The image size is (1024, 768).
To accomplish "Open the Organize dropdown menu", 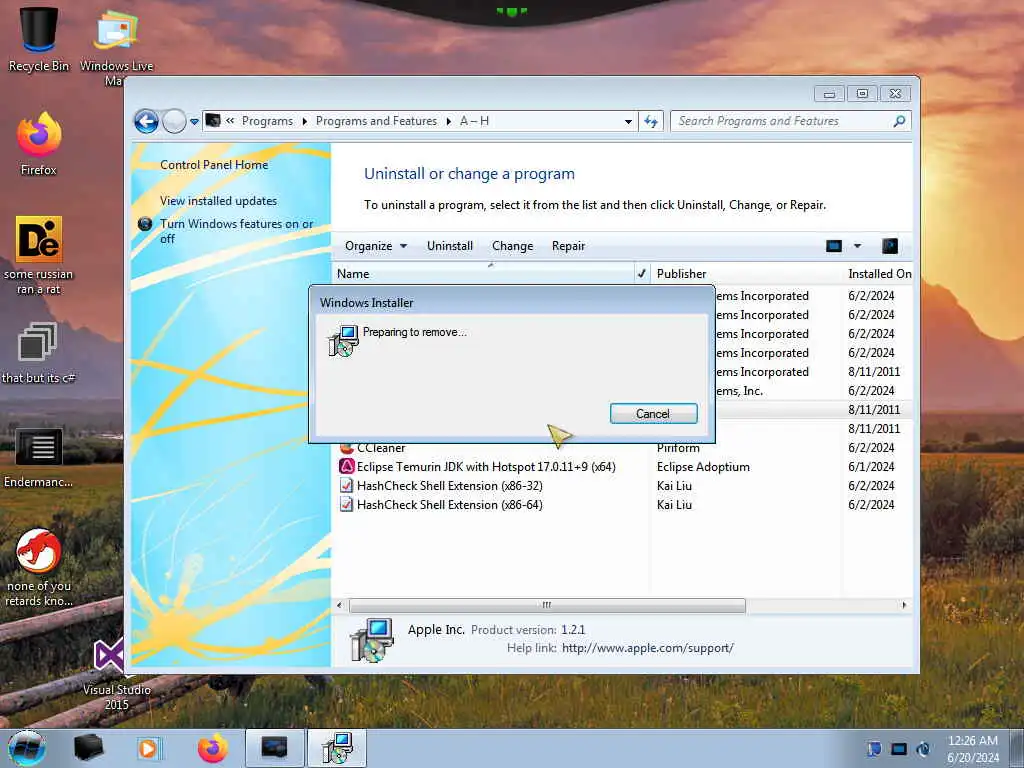I will [376, 246].
